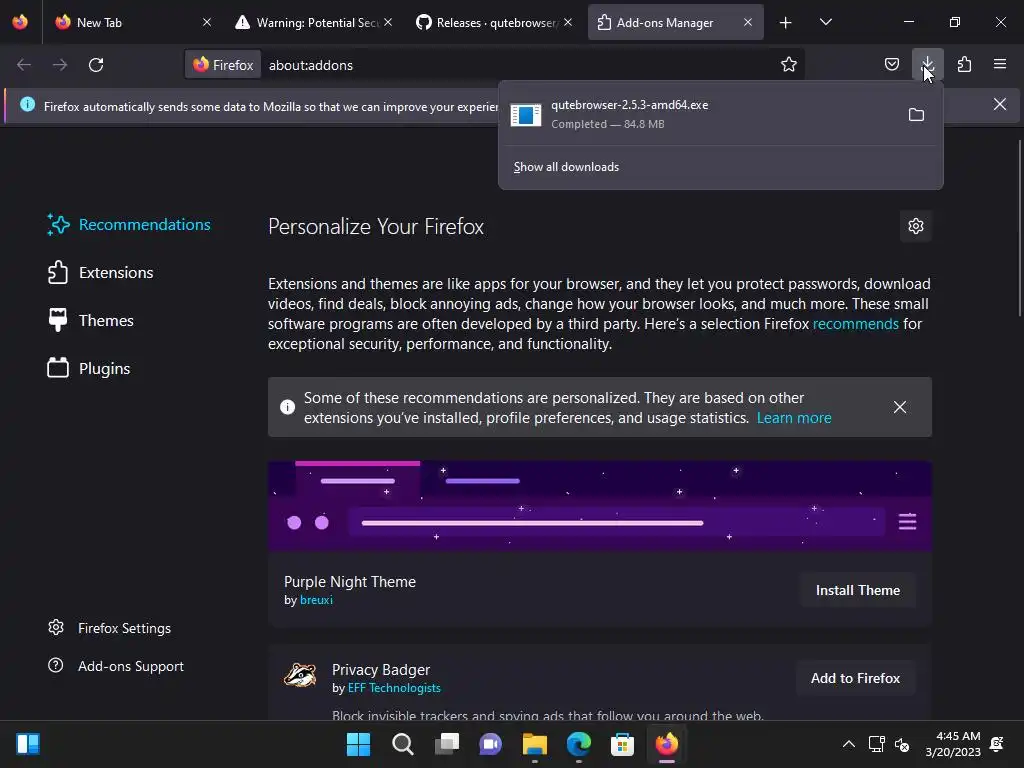Open the Plugins category
The image size is (1024, 768).
(89, 368)
